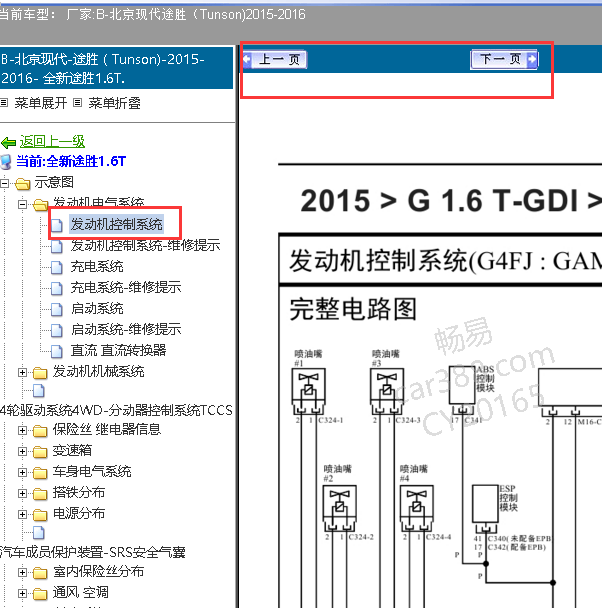Expand all menus via 菜单展开
This screenshot has height=608, width=602.
pyautogui.click(x=41, y=103)
